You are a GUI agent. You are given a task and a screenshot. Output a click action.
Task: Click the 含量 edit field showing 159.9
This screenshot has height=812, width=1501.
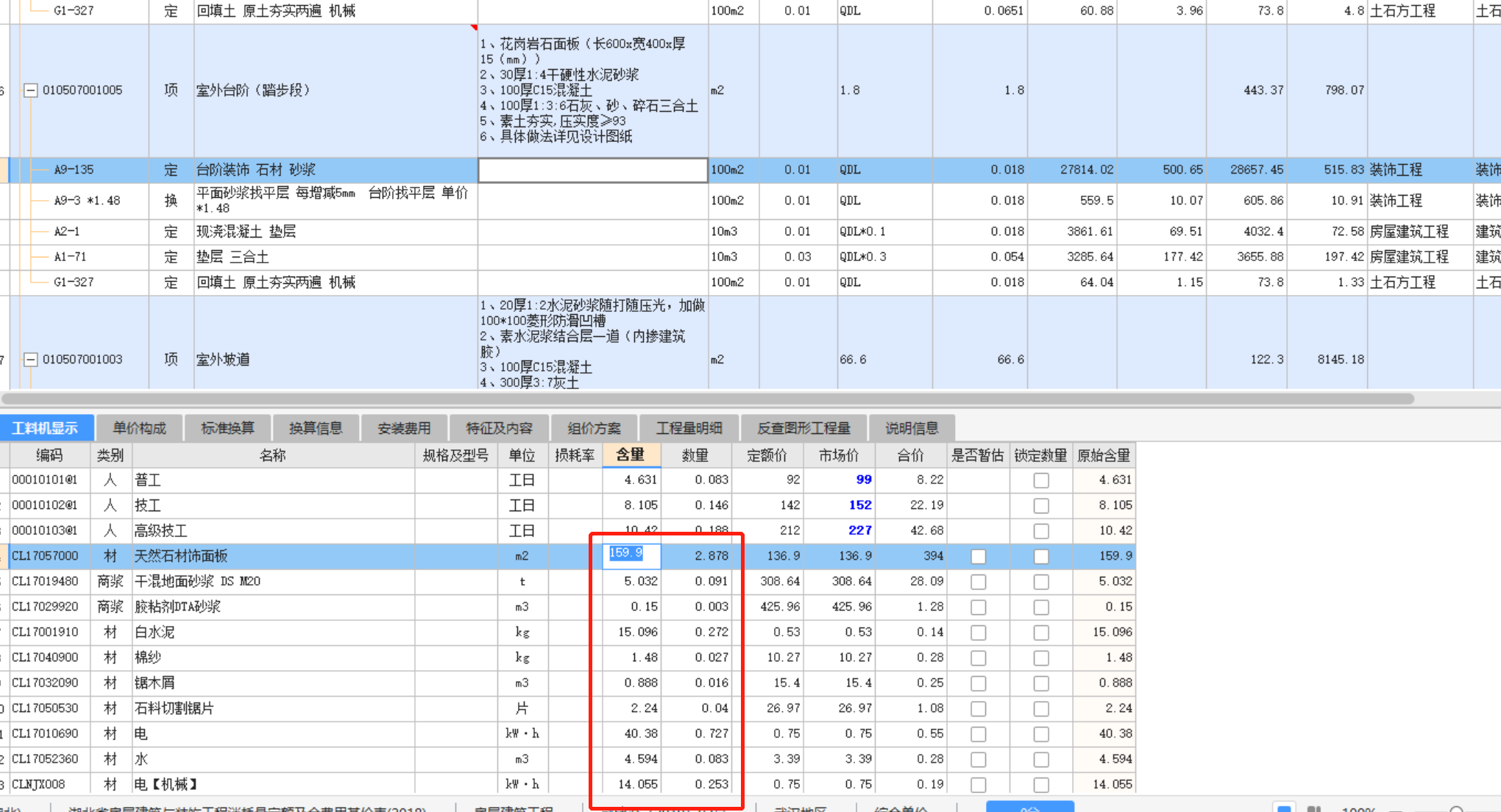click(x=631, y=556)
